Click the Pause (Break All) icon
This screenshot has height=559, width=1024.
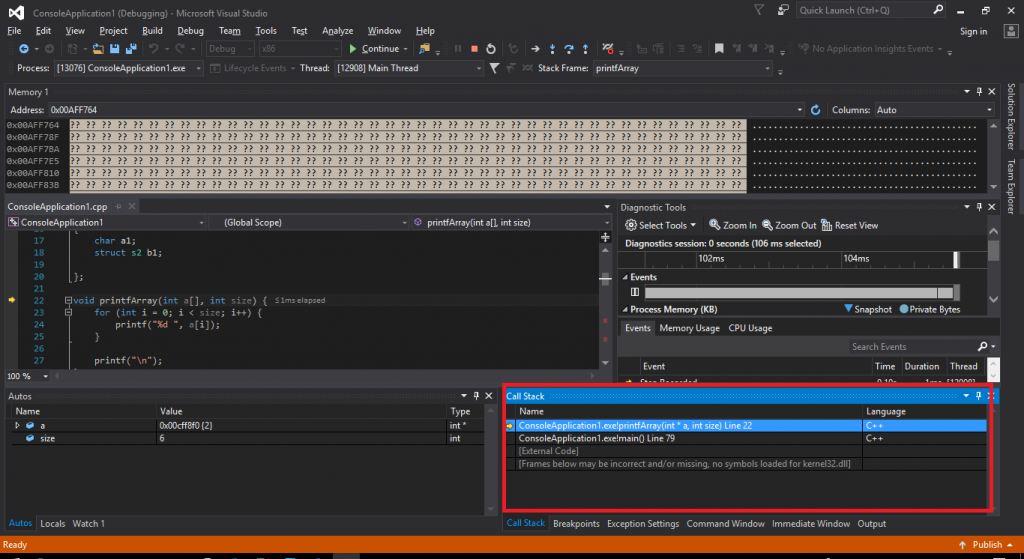click(x=457, y=49)
